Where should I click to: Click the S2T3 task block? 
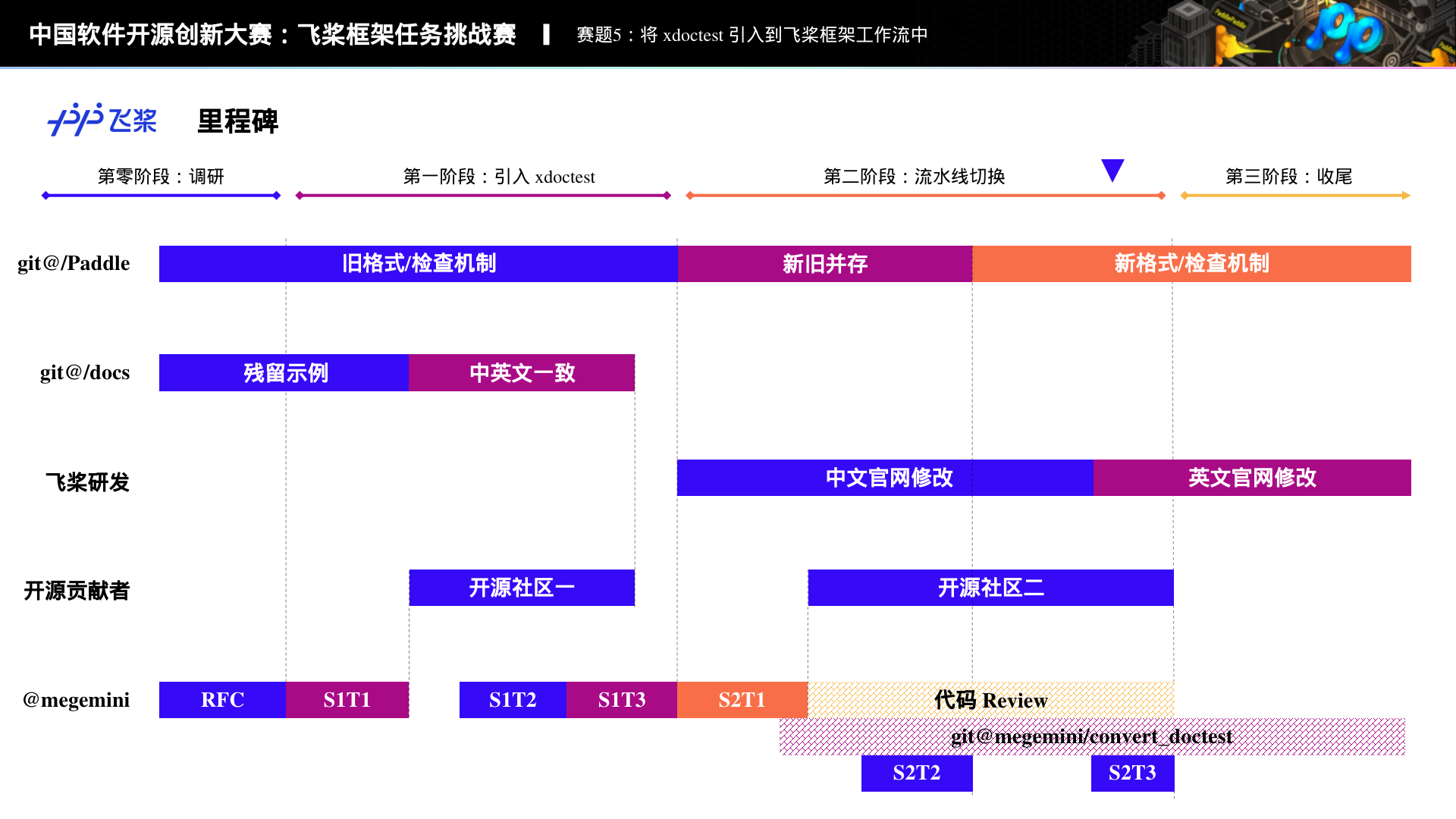click(1132, 773)
